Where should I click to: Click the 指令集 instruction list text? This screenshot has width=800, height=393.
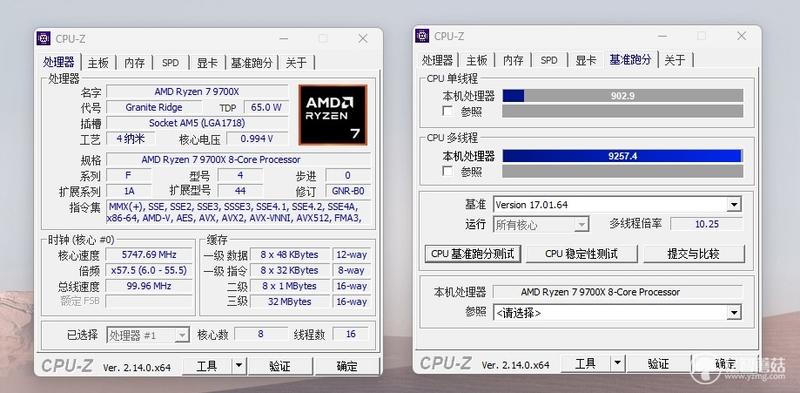pos(238,212)
